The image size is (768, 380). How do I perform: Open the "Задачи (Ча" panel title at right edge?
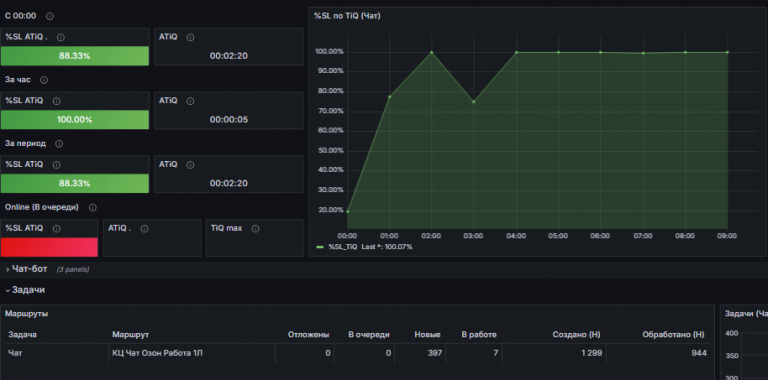[745, 313]
